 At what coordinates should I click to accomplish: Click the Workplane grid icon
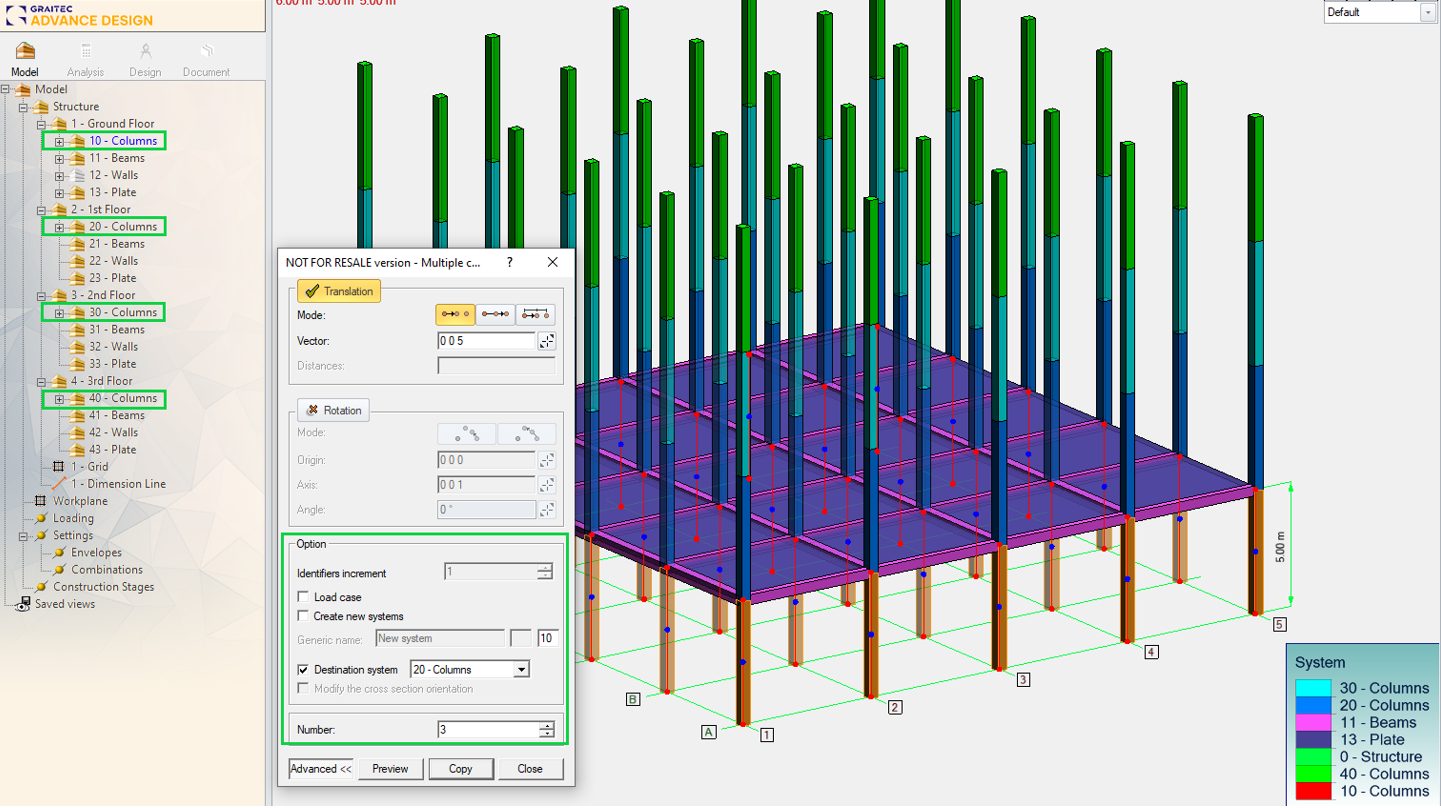click(x=41, y=501)
